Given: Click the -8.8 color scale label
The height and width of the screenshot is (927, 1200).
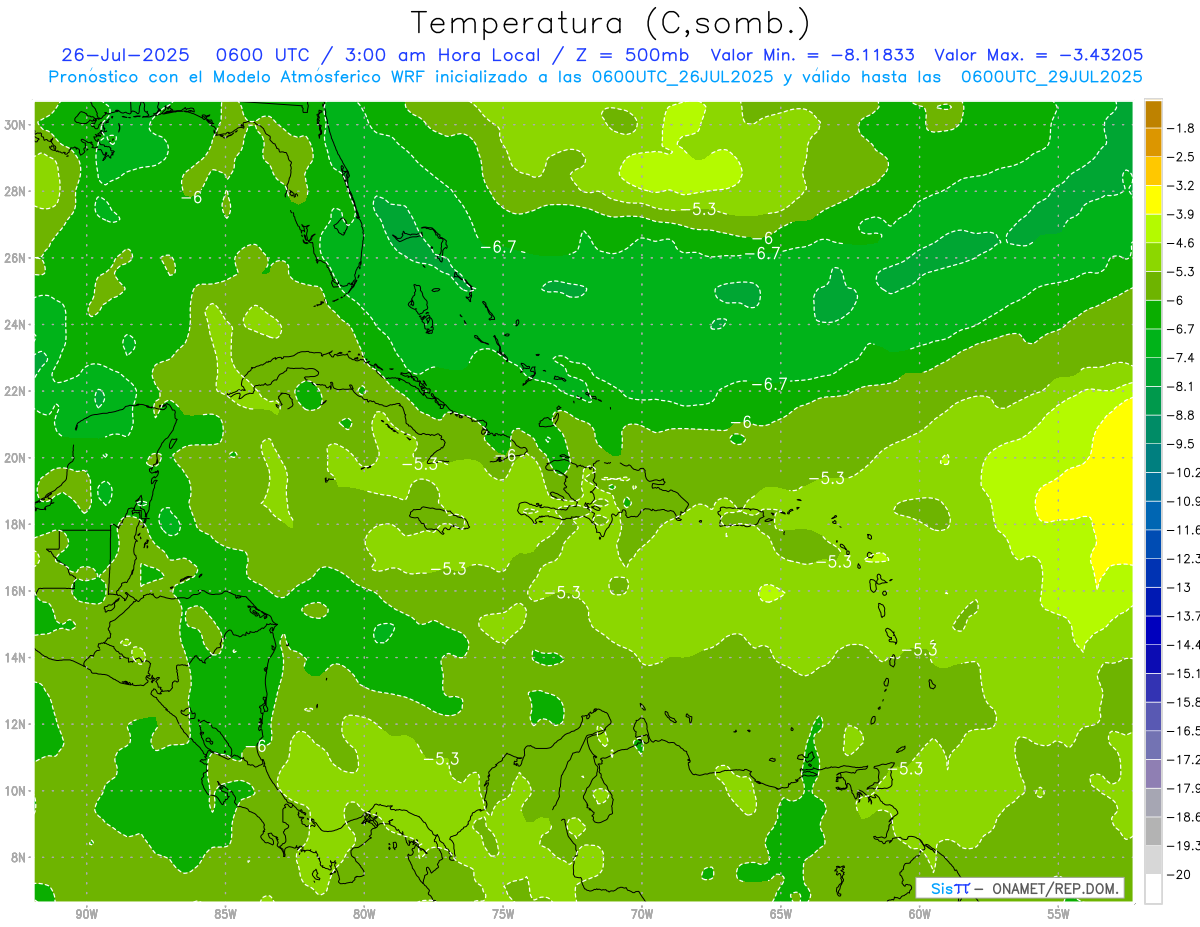Looking at the screenshot, I should coord(1183,415).
